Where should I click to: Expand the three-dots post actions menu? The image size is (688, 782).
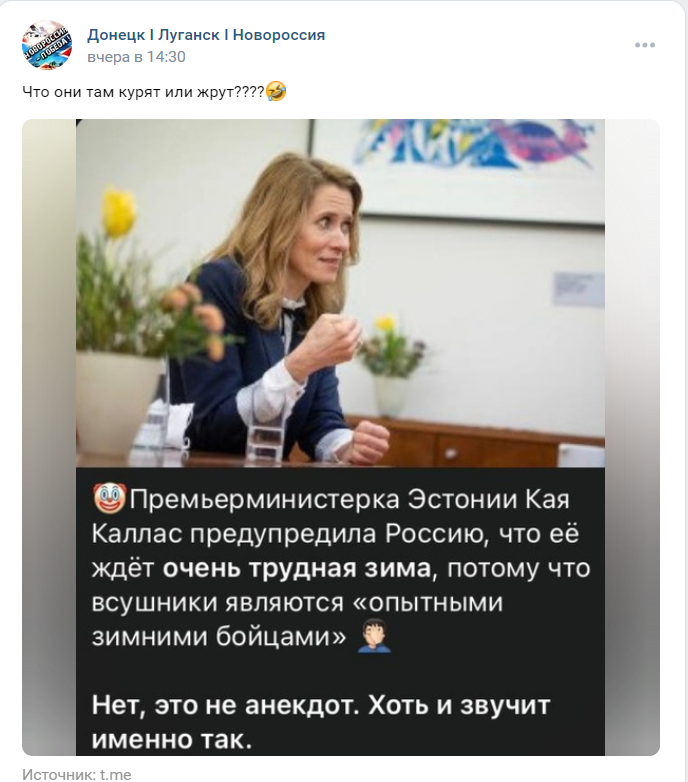[x=645, y=45]
